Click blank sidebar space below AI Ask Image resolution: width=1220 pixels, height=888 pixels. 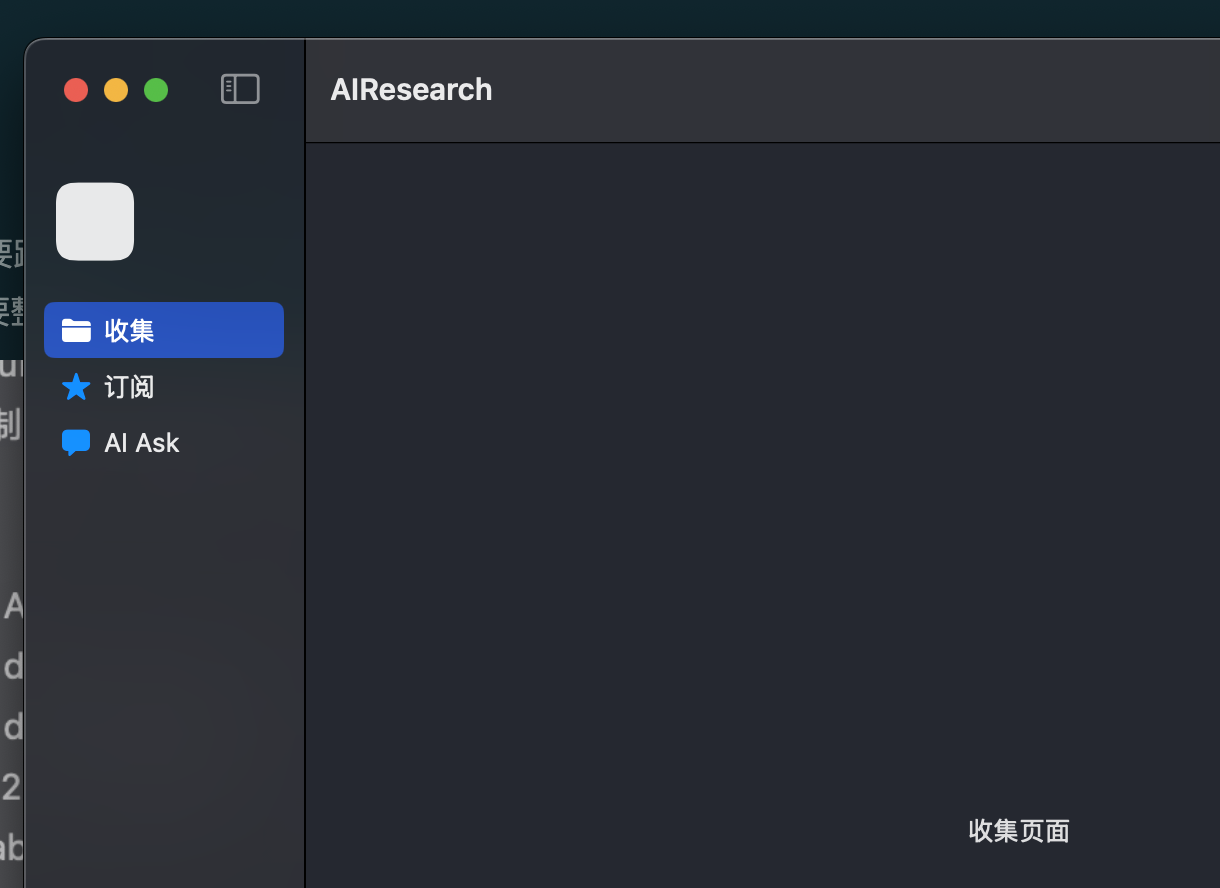165,650
